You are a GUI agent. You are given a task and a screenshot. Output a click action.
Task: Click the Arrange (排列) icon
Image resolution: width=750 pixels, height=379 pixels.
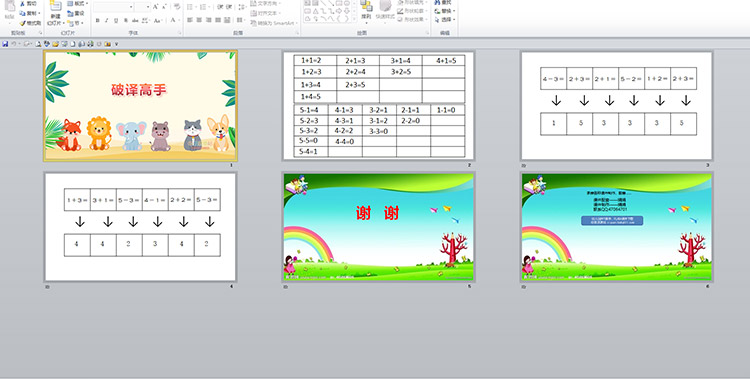366,11
